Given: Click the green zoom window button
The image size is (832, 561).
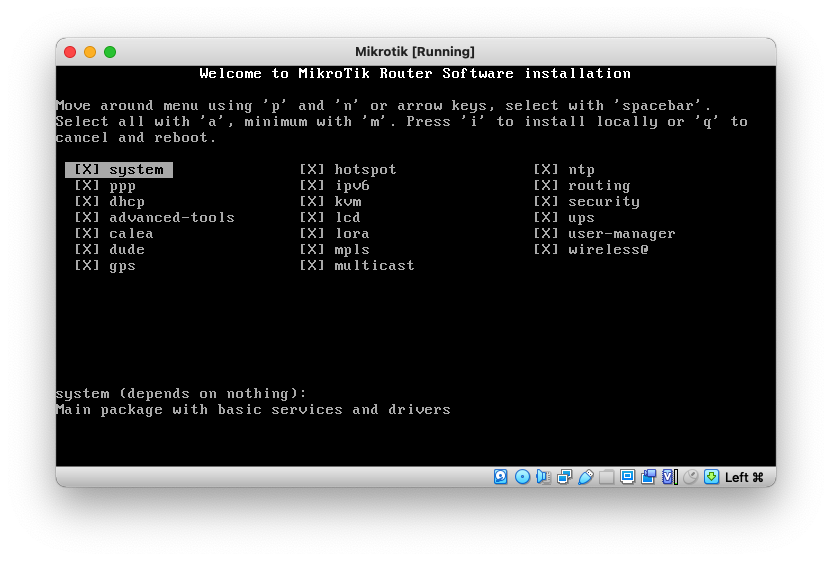Looking at the screenshot, I should [110, 52].
